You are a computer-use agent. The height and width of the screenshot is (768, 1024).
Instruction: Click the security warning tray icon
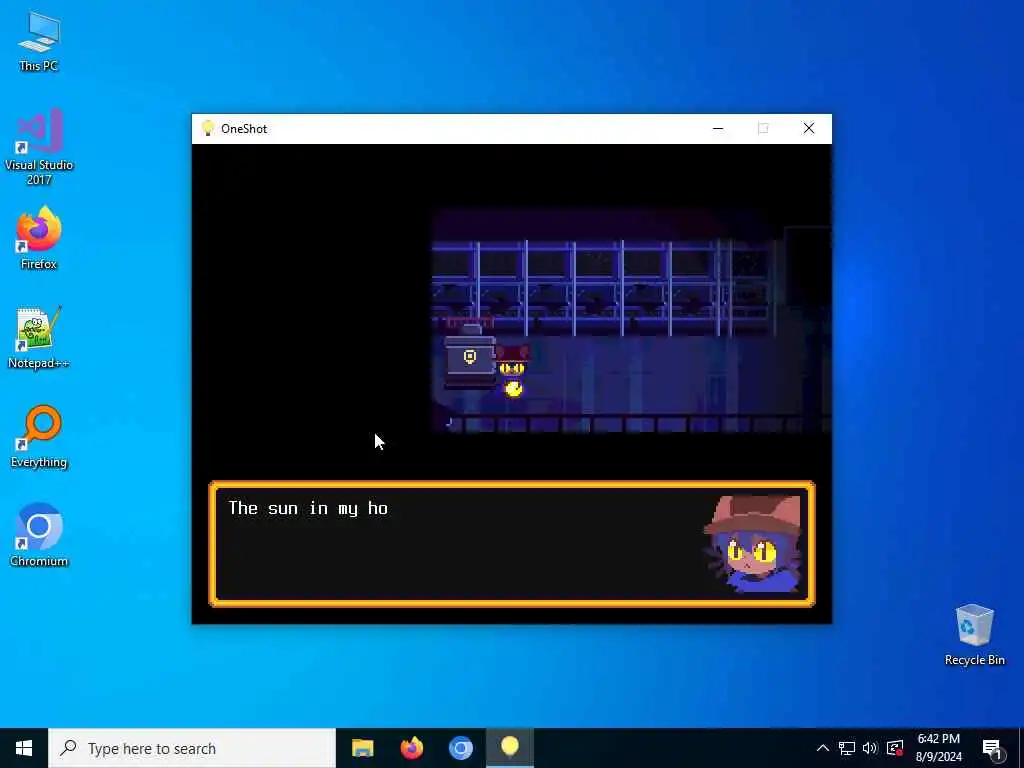pyautogui.click(x=895, y=748)
